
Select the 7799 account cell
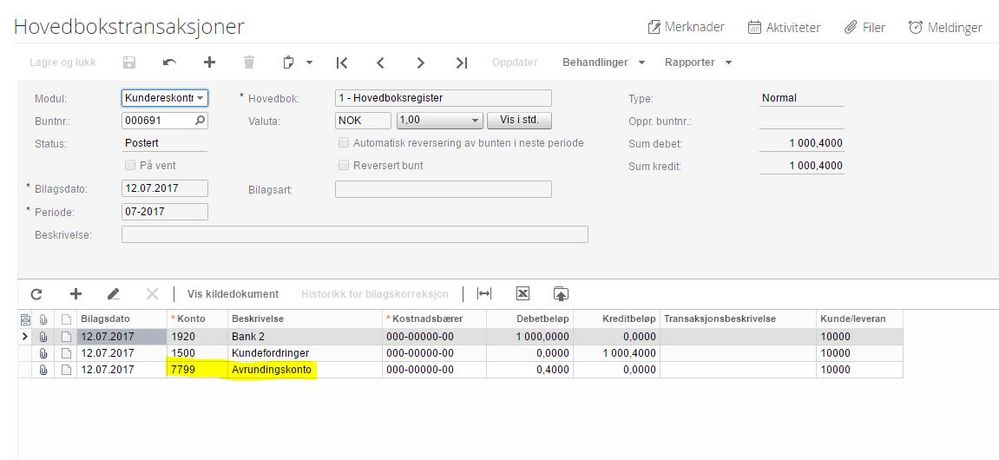pos(198,370)
